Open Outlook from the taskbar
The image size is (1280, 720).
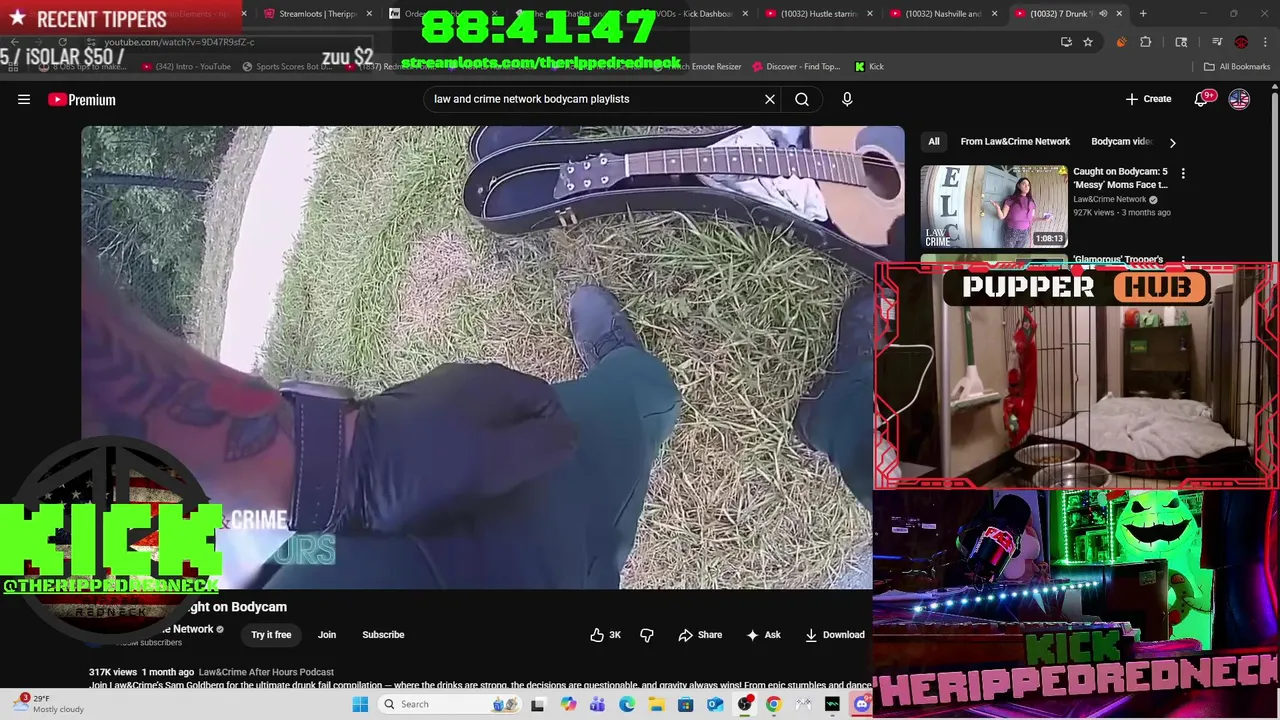coord(715,704)
